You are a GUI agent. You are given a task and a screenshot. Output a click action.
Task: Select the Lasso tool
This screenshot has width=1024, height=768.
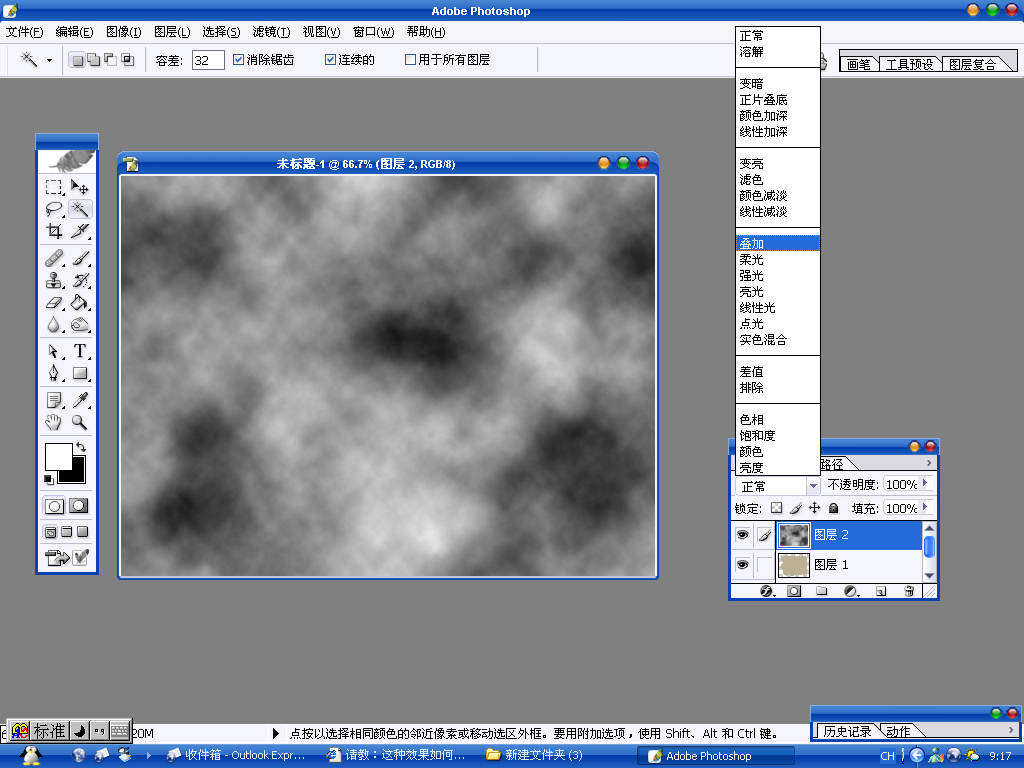(54, 210)
